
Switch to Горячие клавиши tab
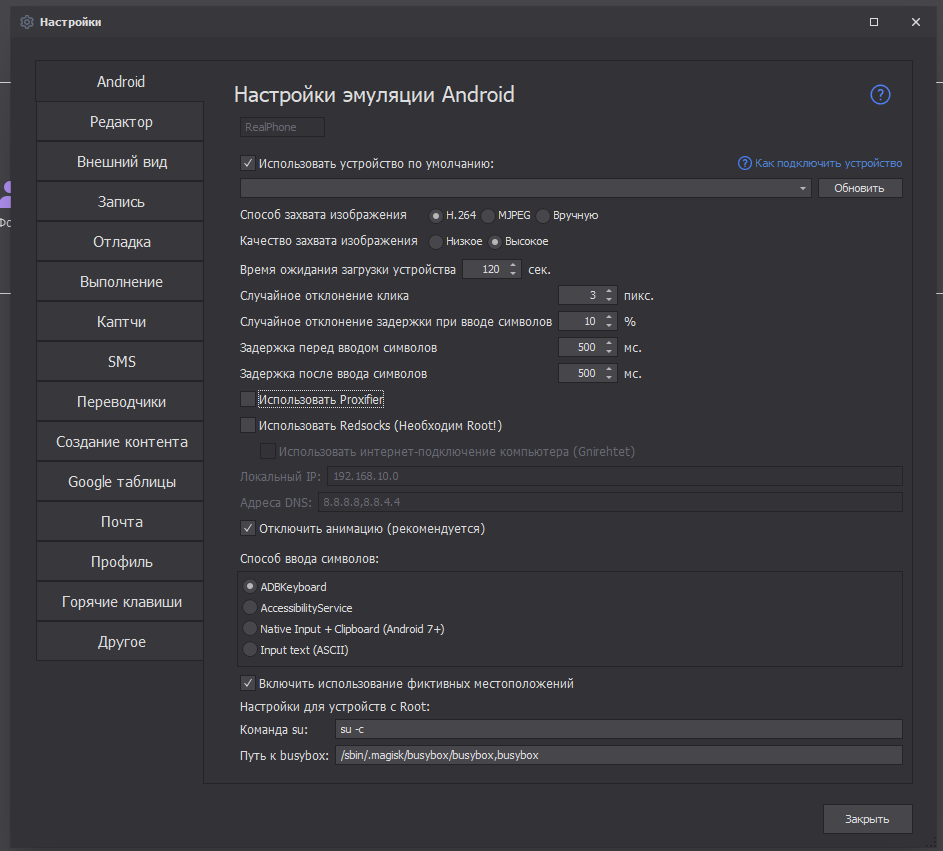point(121,601)
